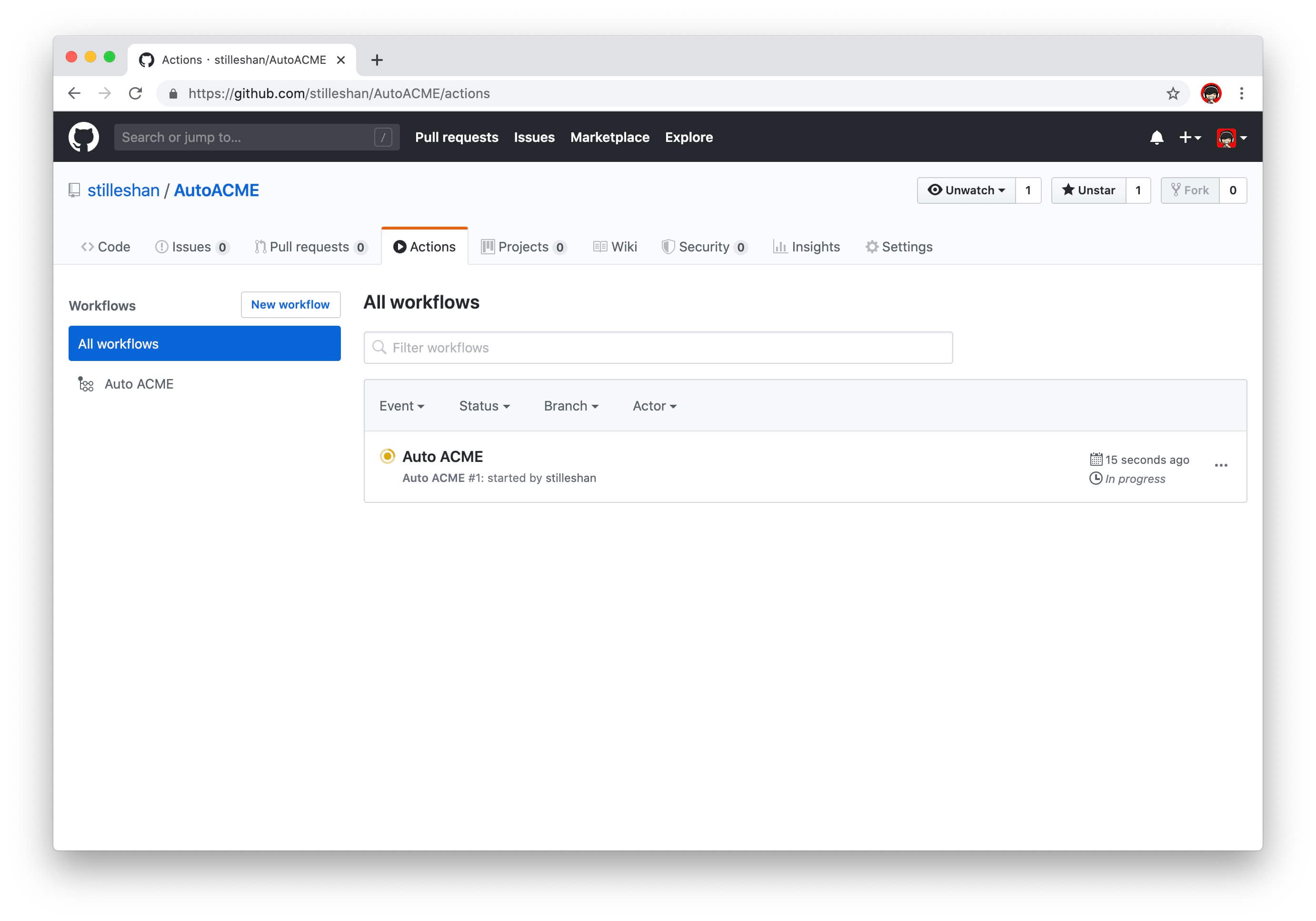Open Pull requests in top navigation
Viewport: 1316px width, 921px height.
click(457, 138)
